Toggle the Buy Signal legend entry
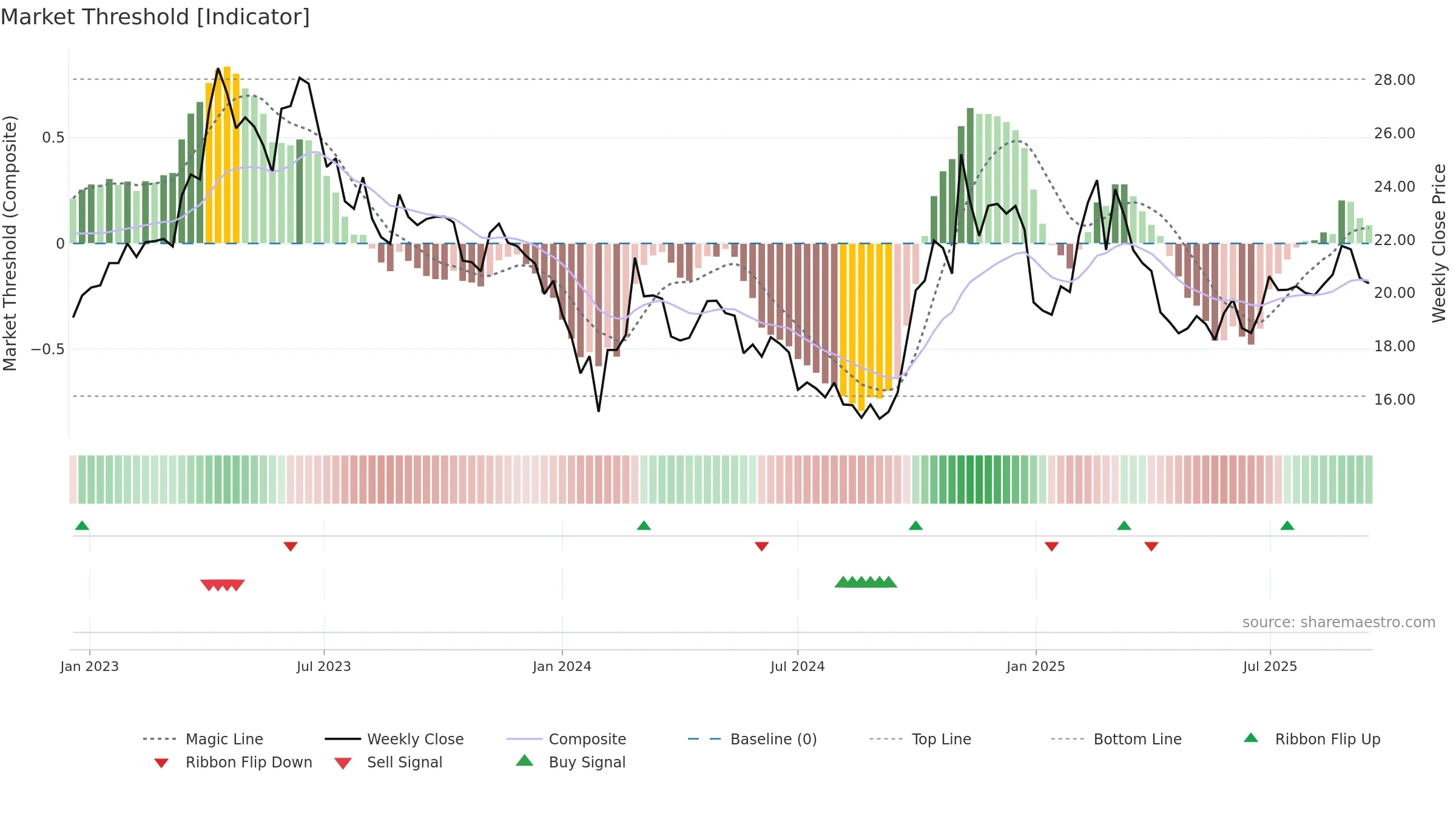Image resolution: width=1456 pixels, height=819 pixels. pos(570,762)
